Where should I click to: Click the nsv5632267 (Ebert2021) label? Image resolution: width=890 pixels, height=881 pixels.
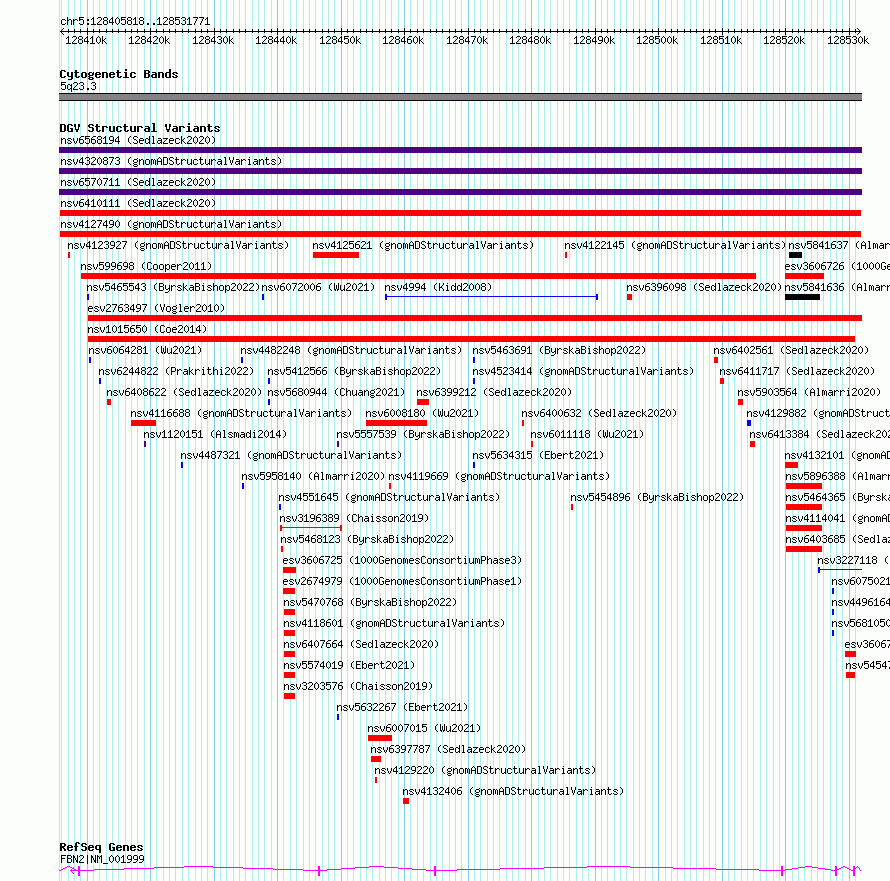[x=402, y=707]
